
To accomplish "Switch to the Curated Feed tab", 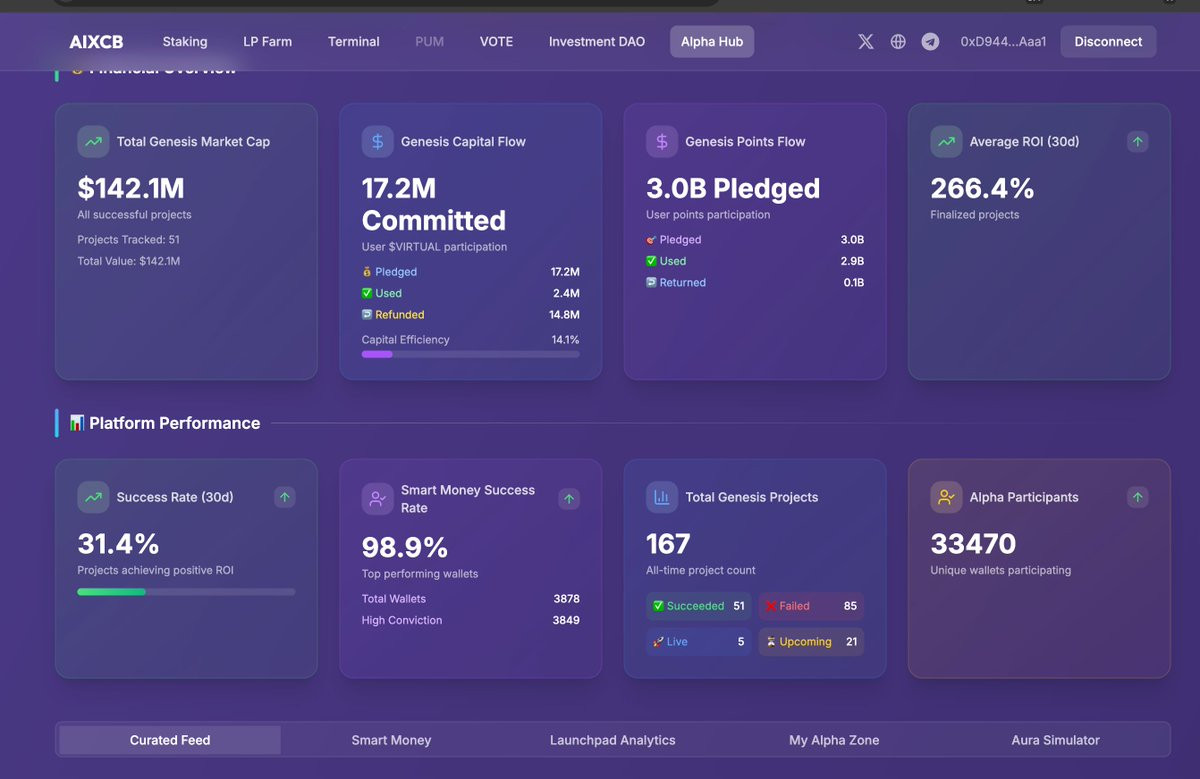I will click(x=170, y=740).
